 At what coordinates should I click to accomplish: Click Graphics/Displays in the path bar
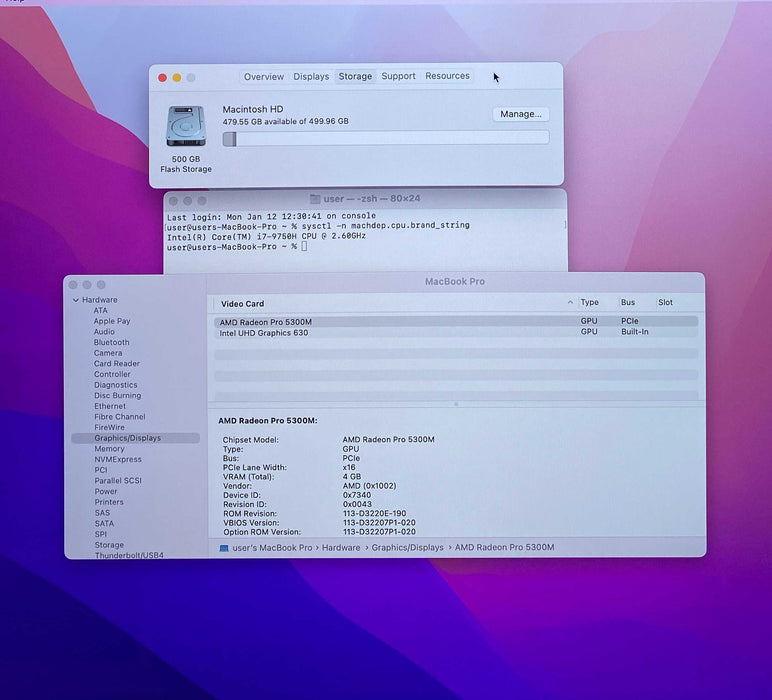407,547
